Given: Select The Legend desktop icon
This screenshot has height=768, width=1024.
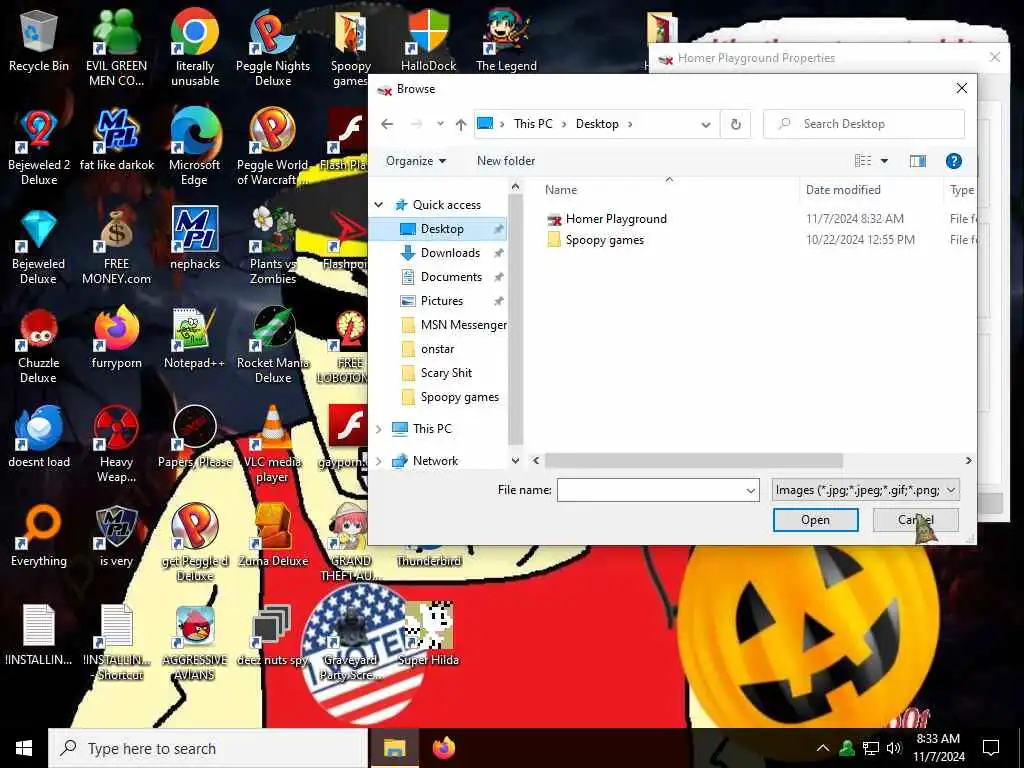Looking at the screenshot, I should click(x=506, y=41).
